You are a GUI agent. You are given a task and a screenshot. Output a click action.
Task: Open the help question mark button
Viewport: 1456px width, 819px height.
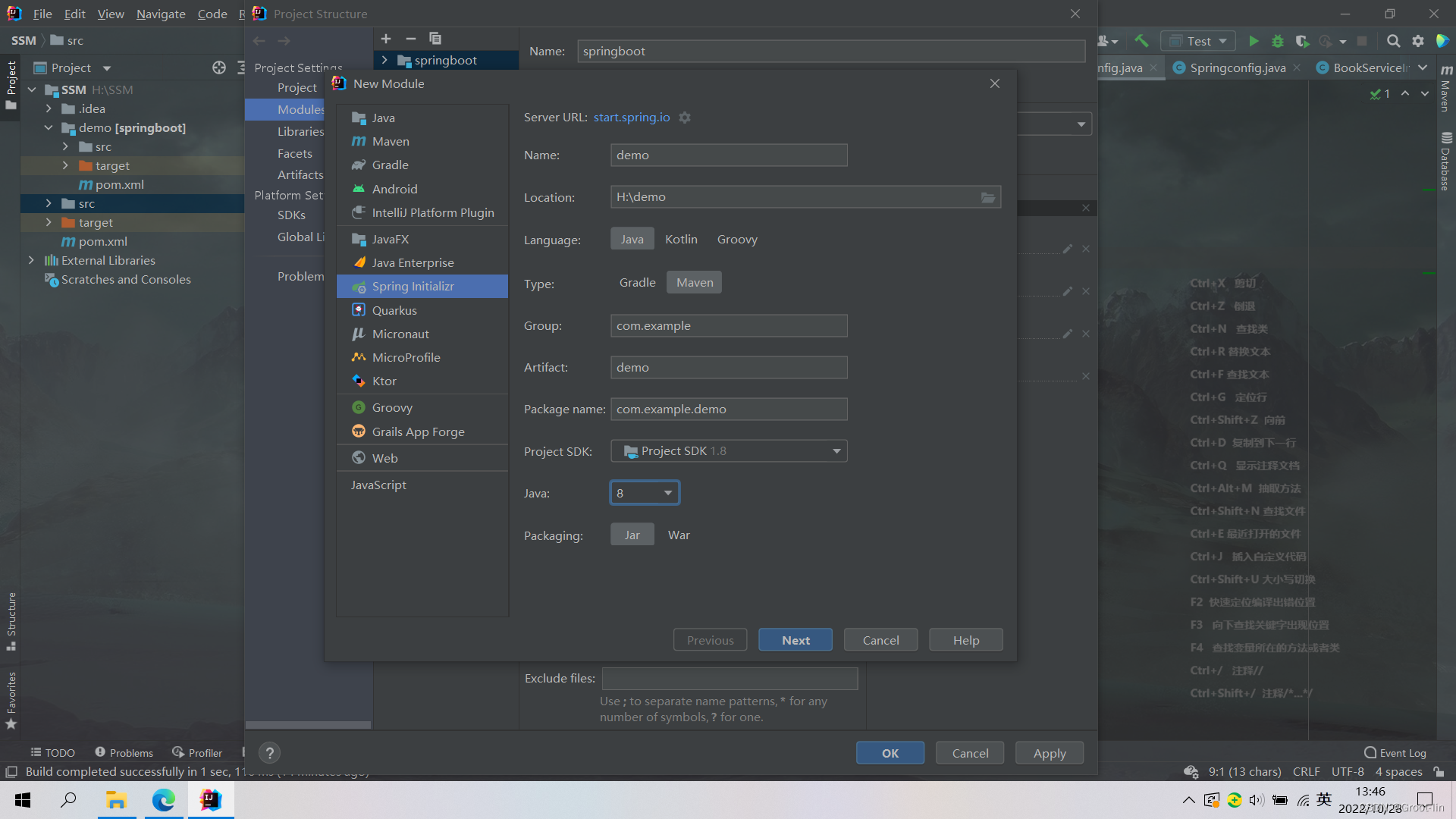tap(269, 752)
